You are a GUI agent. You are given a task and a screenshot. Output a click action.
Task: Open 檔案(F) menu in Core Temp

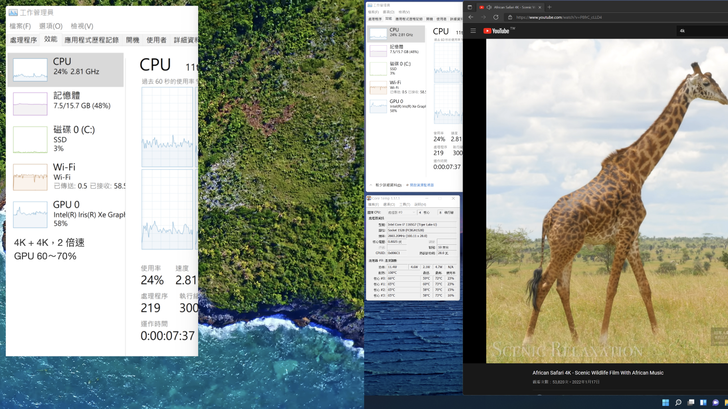[373, 204]
